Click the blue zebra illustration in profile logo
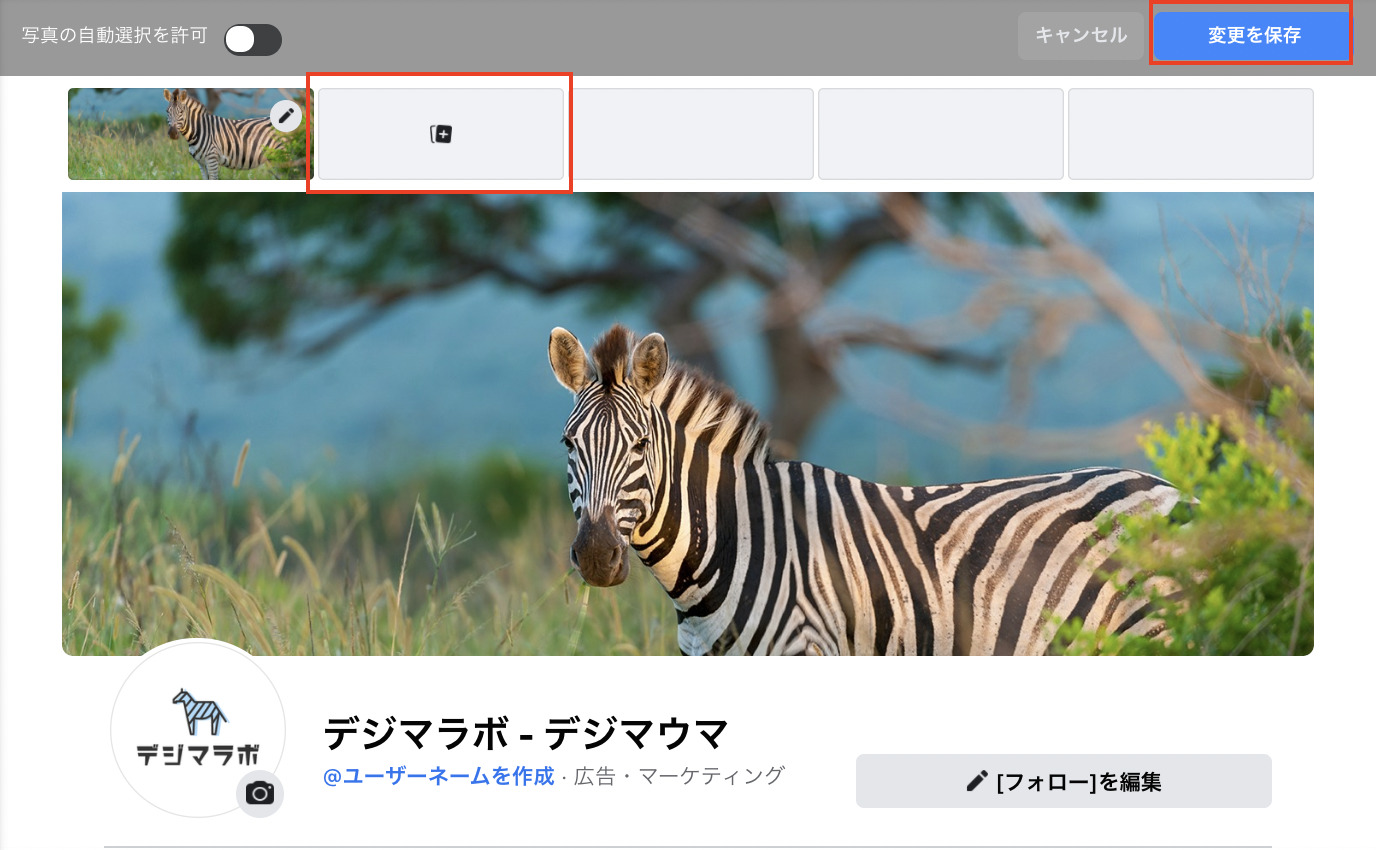The width and height of the screenshot is (1376, 850). (199, 711)
